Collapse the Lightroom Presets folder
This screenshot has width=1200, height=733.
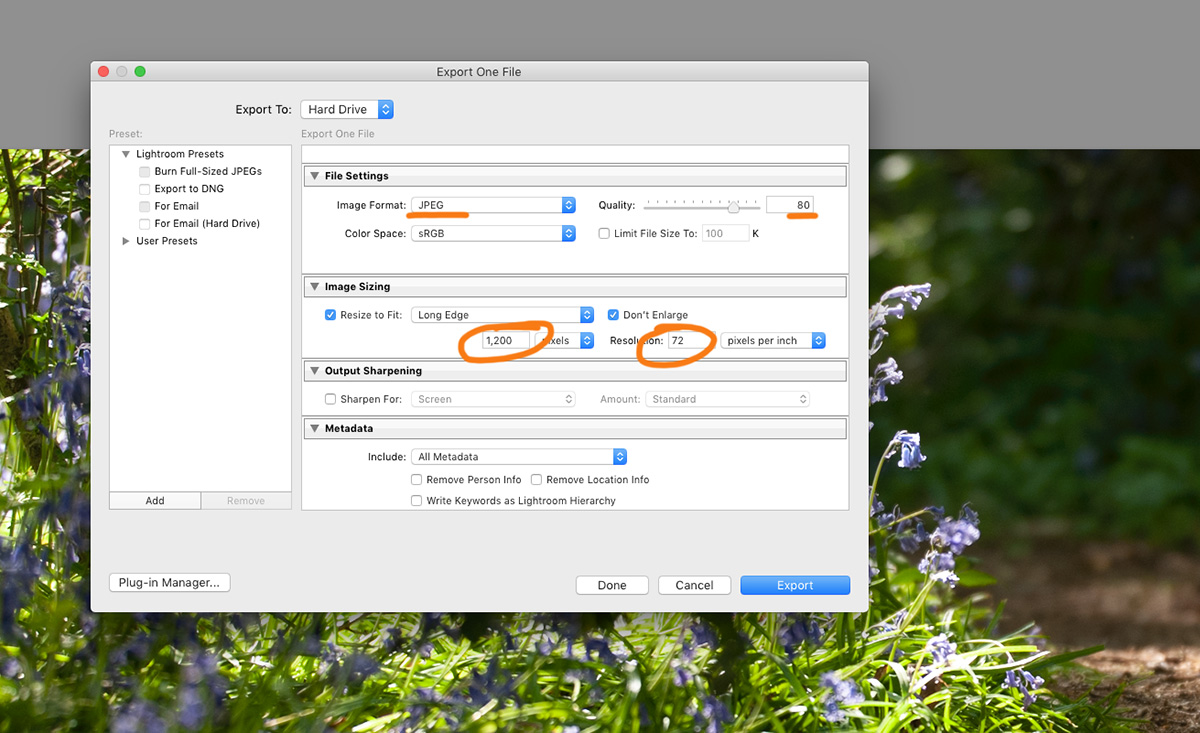[x=126, y=154]
